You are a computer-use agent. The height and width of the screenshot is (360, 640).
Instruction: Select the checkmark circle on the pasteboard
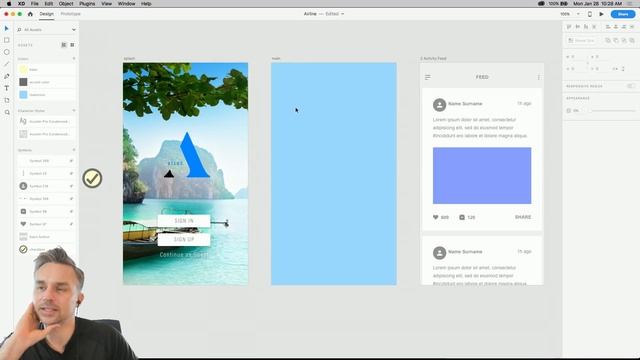[x=92, y=178]
